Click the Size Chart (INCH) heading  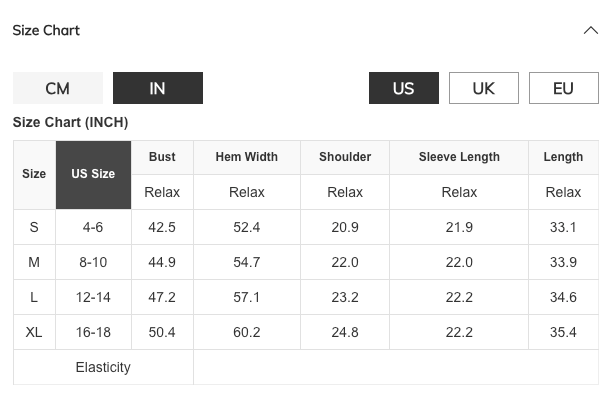pos(70,123)
